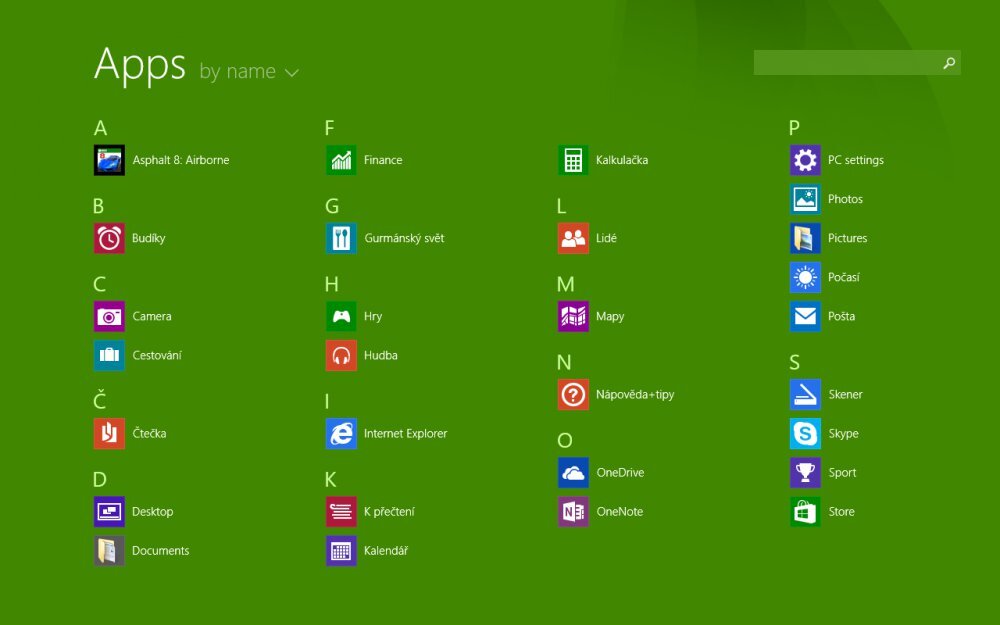This screenshot has height=625, width=1000.
Task: Open the Hudba headphones icon
Action: point(341,355)
